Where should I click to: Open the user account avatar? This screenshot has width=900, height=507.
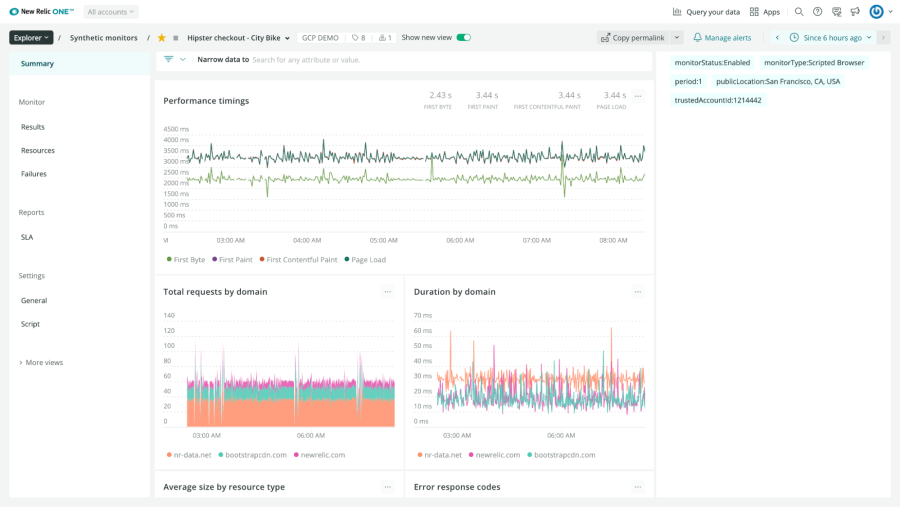tap(876, 11)
